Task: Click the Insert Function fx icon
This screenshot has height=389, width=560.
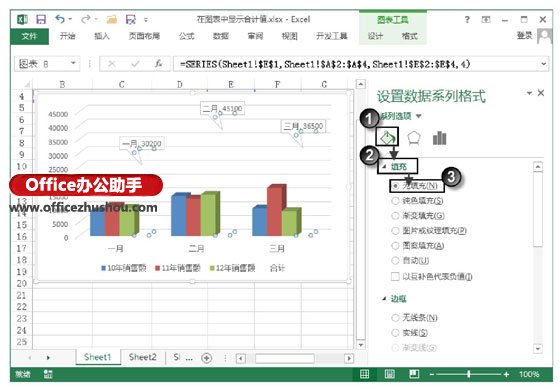Action: pos(159,64)
